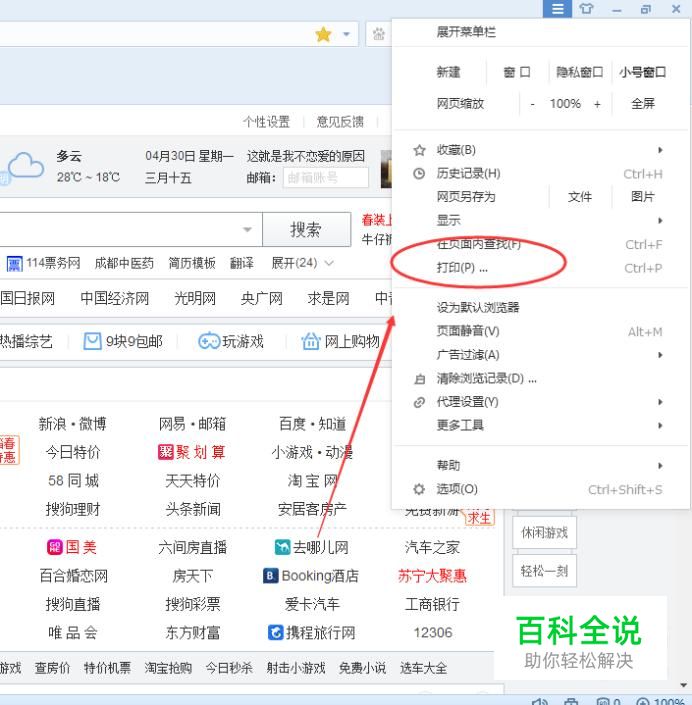Viewport: 692px width, 705px height.
Task: Open 工商银行 link
Action: click(432, 604)
